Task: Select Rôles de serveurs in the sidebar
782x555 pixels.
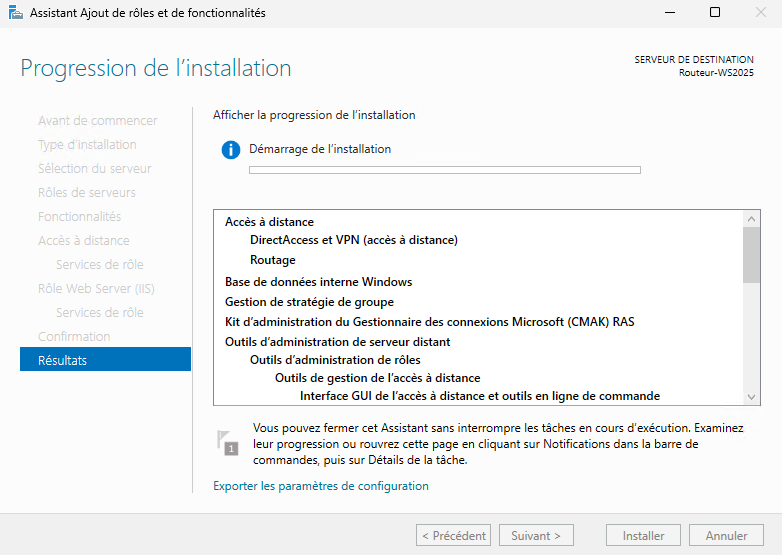Action: pos(87,192)
